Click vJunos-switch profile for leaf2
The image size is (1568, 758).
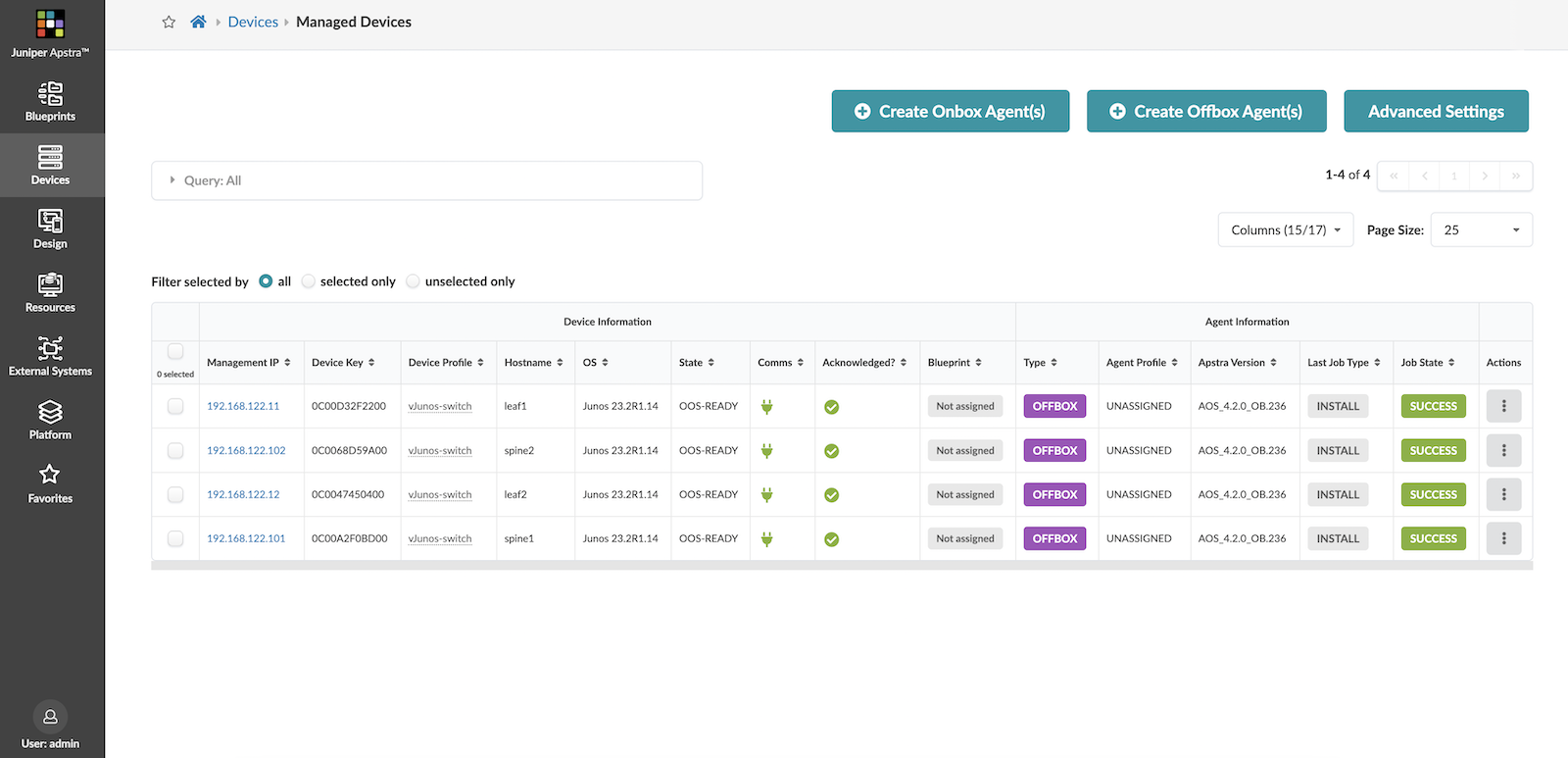tap(440, 494)
